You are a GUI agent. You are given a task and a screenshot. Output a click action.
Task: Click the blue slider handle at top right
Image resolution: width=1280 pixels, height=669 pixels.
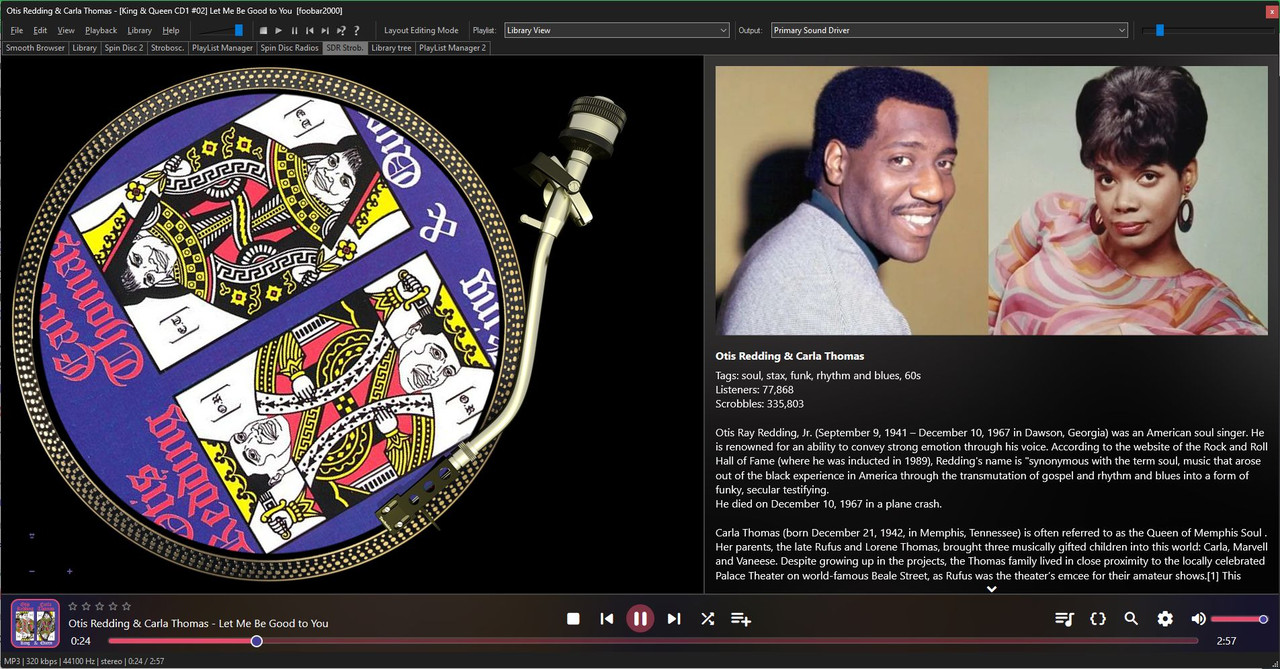pos(1160,30)
